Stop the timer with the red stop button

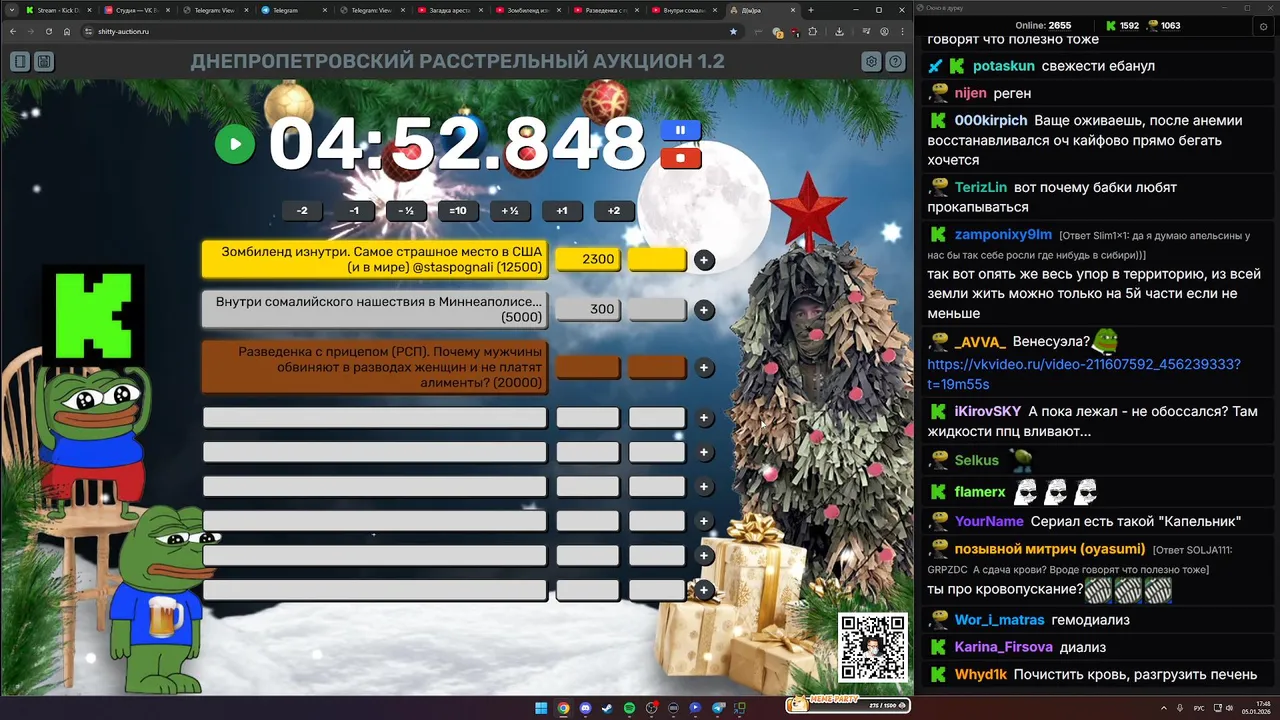(x=680, y=158)
